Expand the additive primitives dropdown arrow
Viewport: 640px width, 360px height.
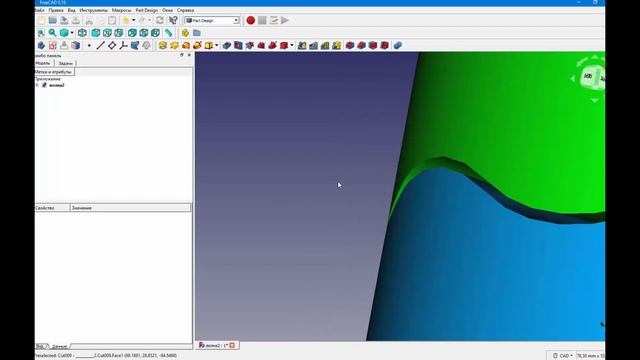coord(216,45)
